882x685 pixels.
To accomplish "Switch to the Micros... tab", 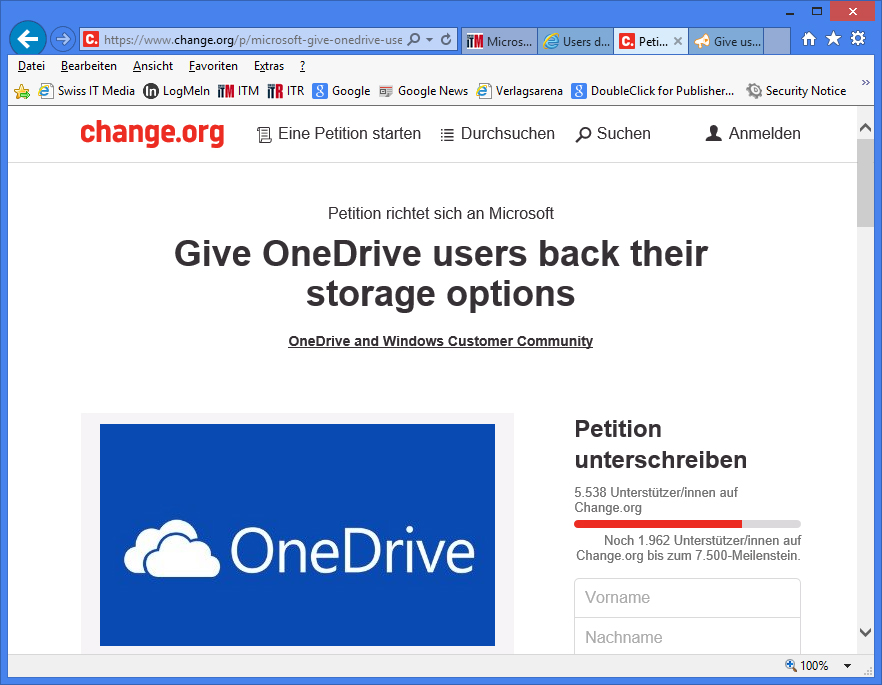I will point(500,41).
